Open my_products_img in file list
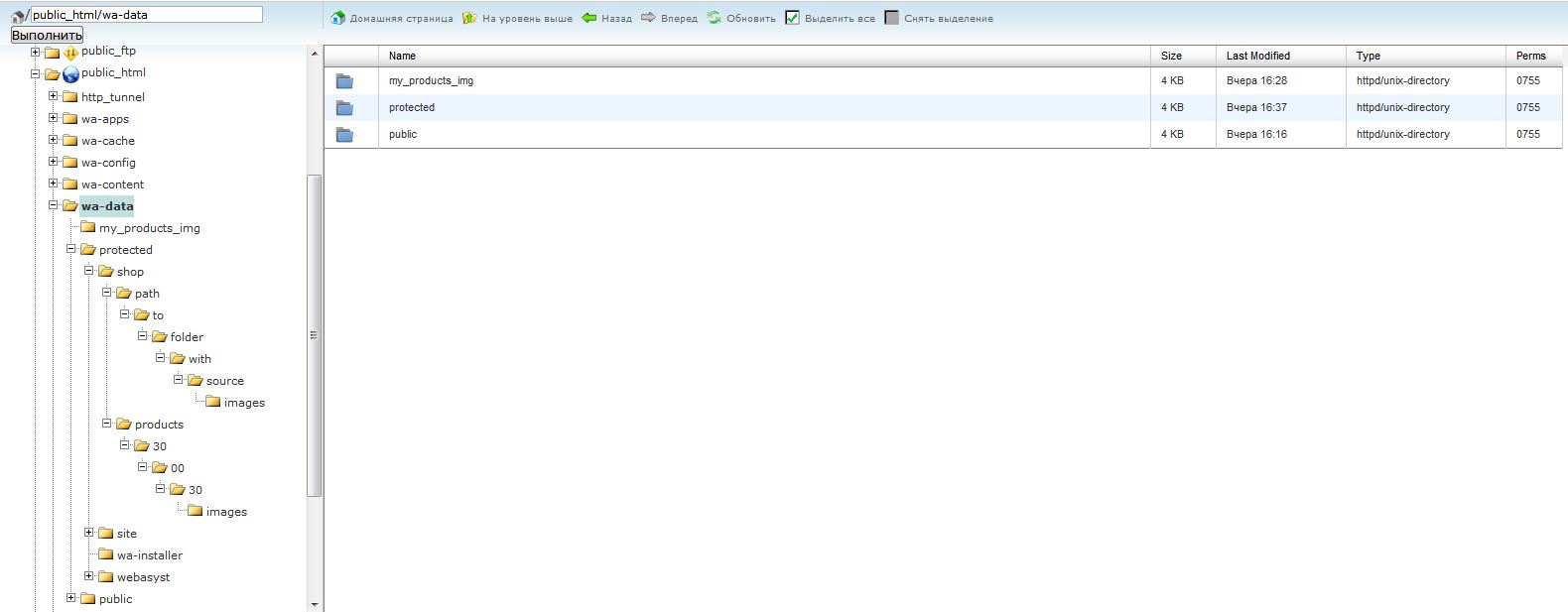Image resolution: width=1568 pixels, height=612 pixels. (431, 80)
